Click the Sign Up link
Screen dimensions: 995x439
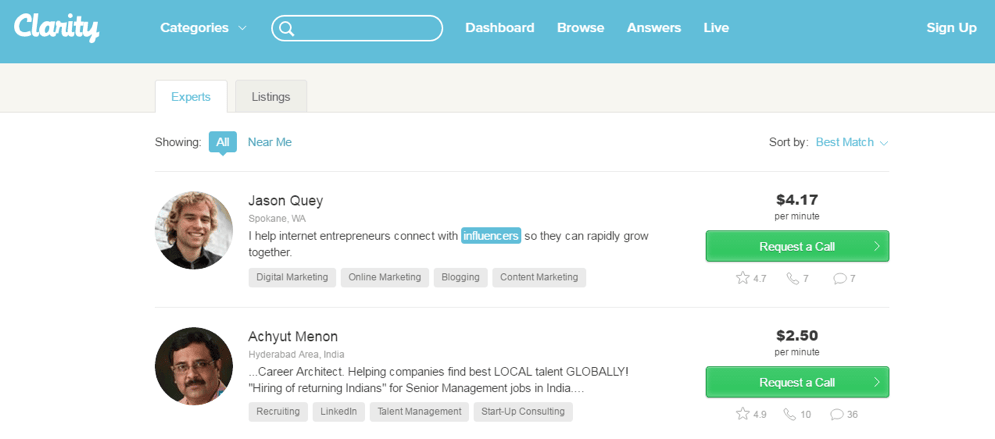tap(951, 28)
